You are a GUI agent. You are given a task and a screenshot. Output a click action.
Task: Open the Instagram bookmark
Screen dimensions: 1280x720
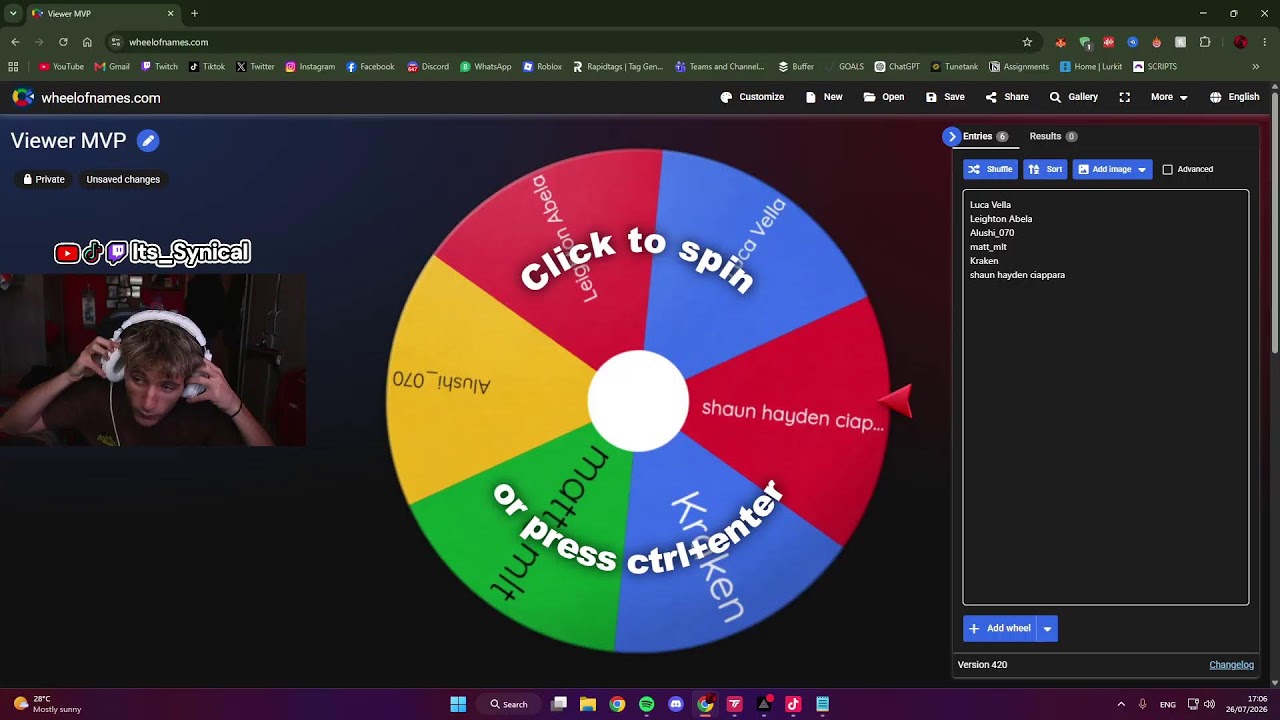pyautogui.click(x=310, y=67)
